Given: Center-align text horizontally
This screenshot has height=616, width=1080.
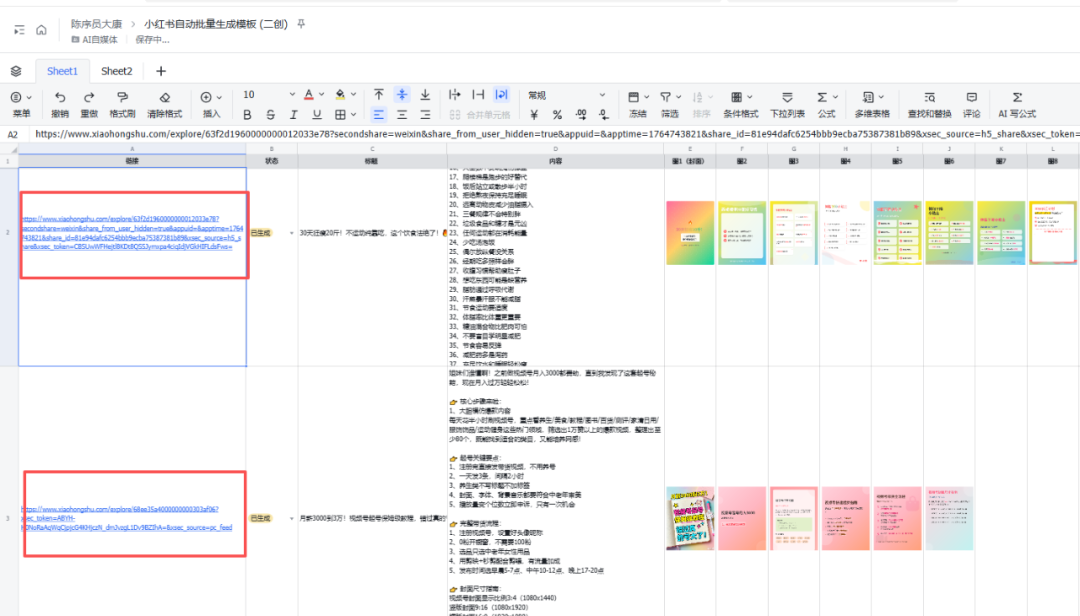Looking at the screenshot, I should click(x=402, y=114).
